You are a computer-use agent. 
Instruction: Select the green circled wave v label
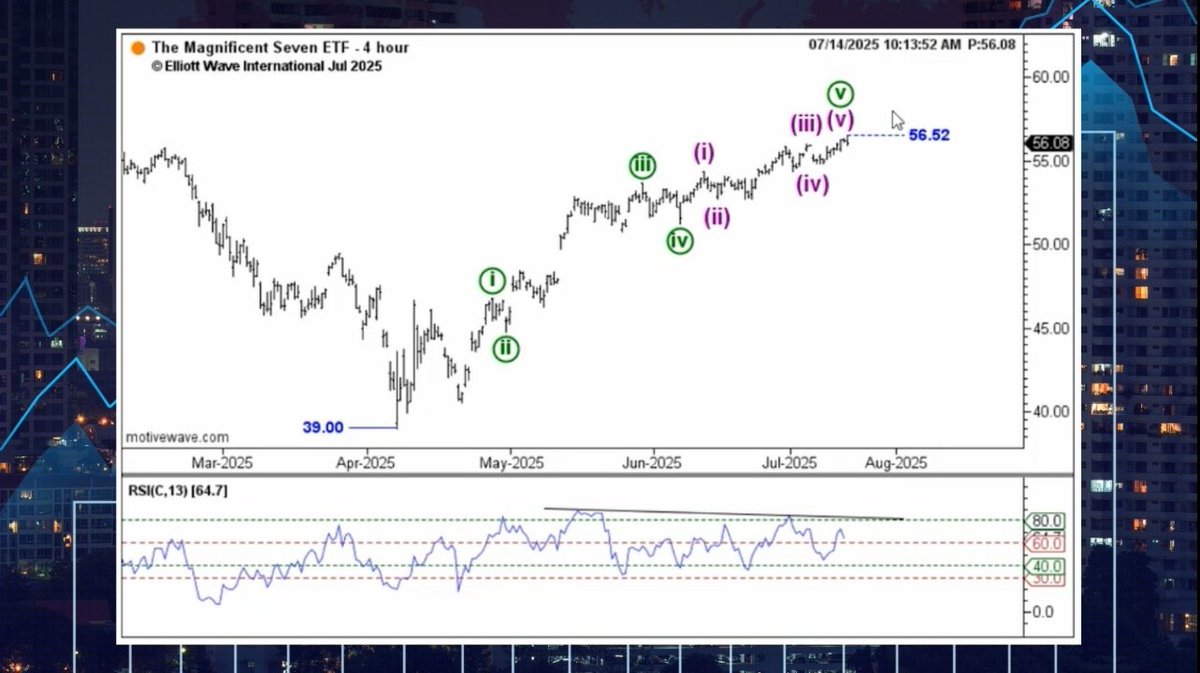pos(840,94)
